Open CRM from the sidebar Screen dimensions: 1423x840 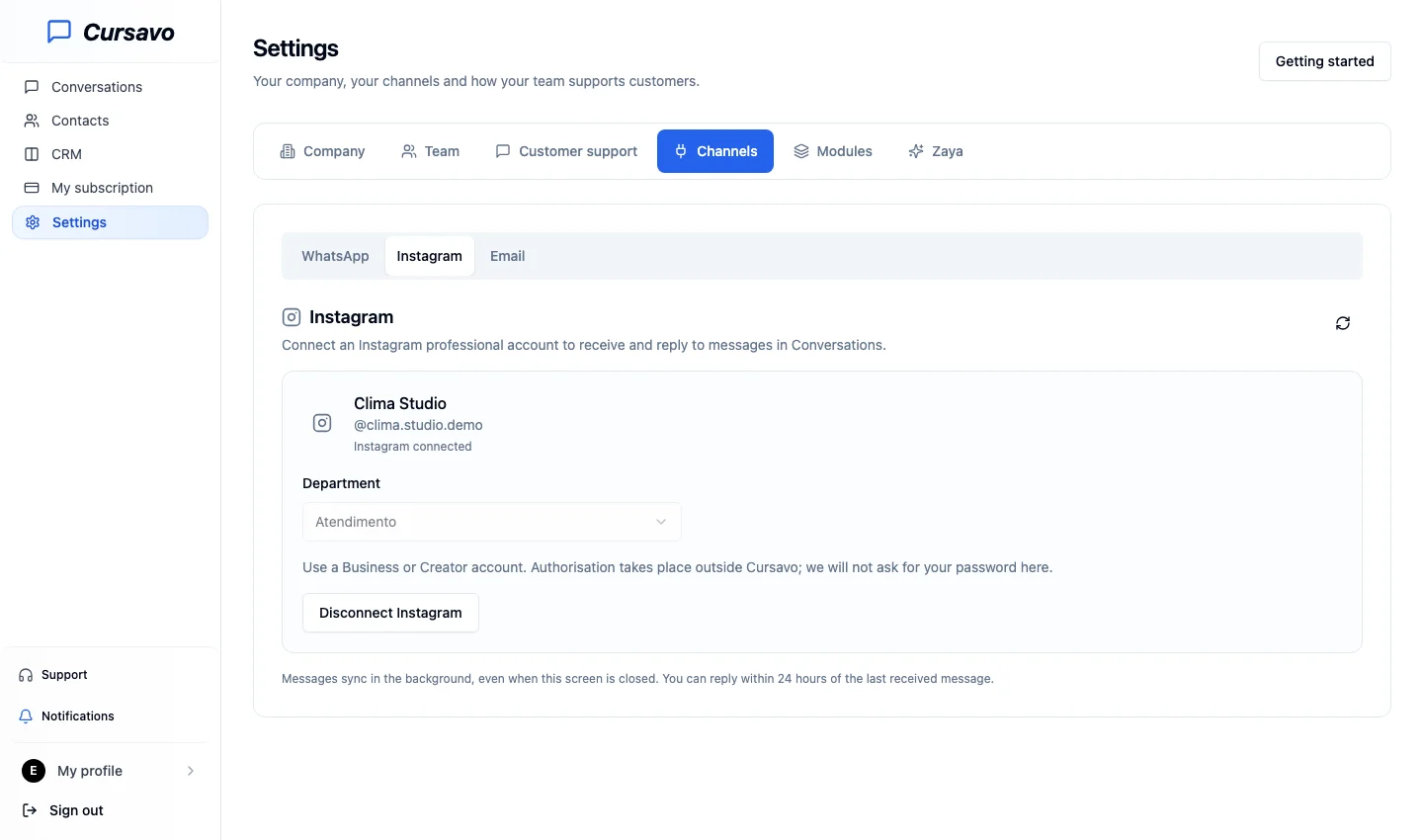(x=110, y=154)
